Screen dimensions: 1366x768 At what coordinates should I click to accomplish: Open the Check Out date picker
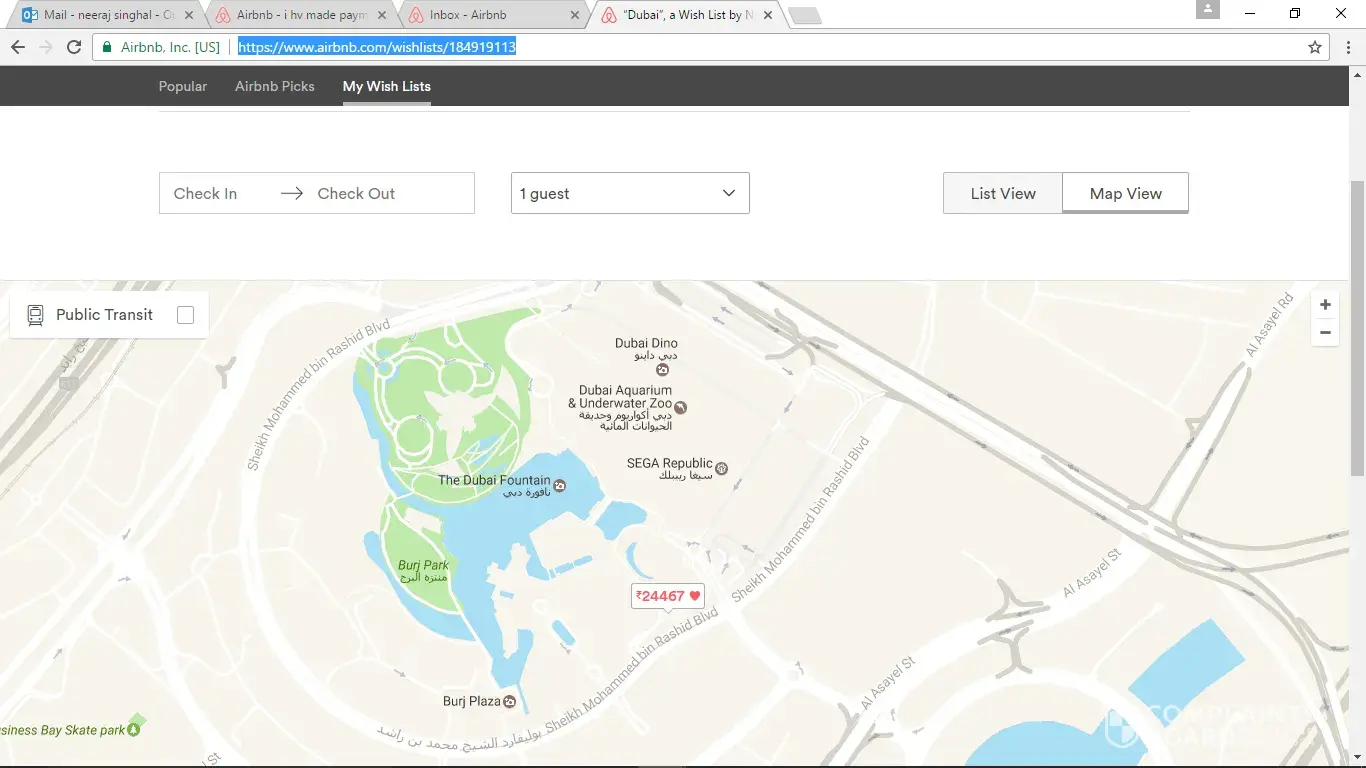coord(356,193)
